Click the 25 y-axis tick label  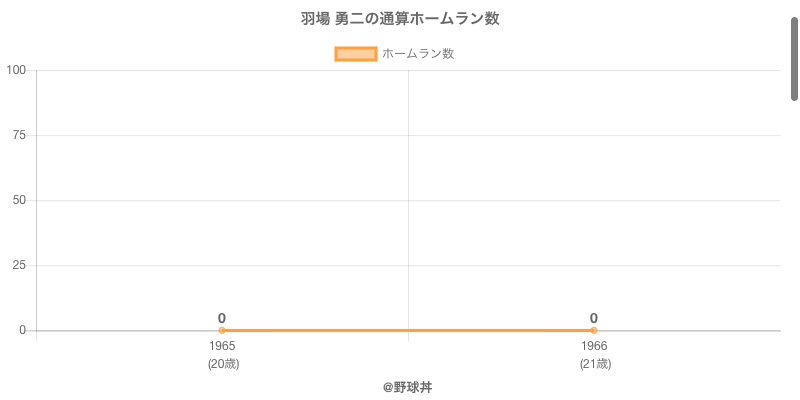click(x=19, y=265)
